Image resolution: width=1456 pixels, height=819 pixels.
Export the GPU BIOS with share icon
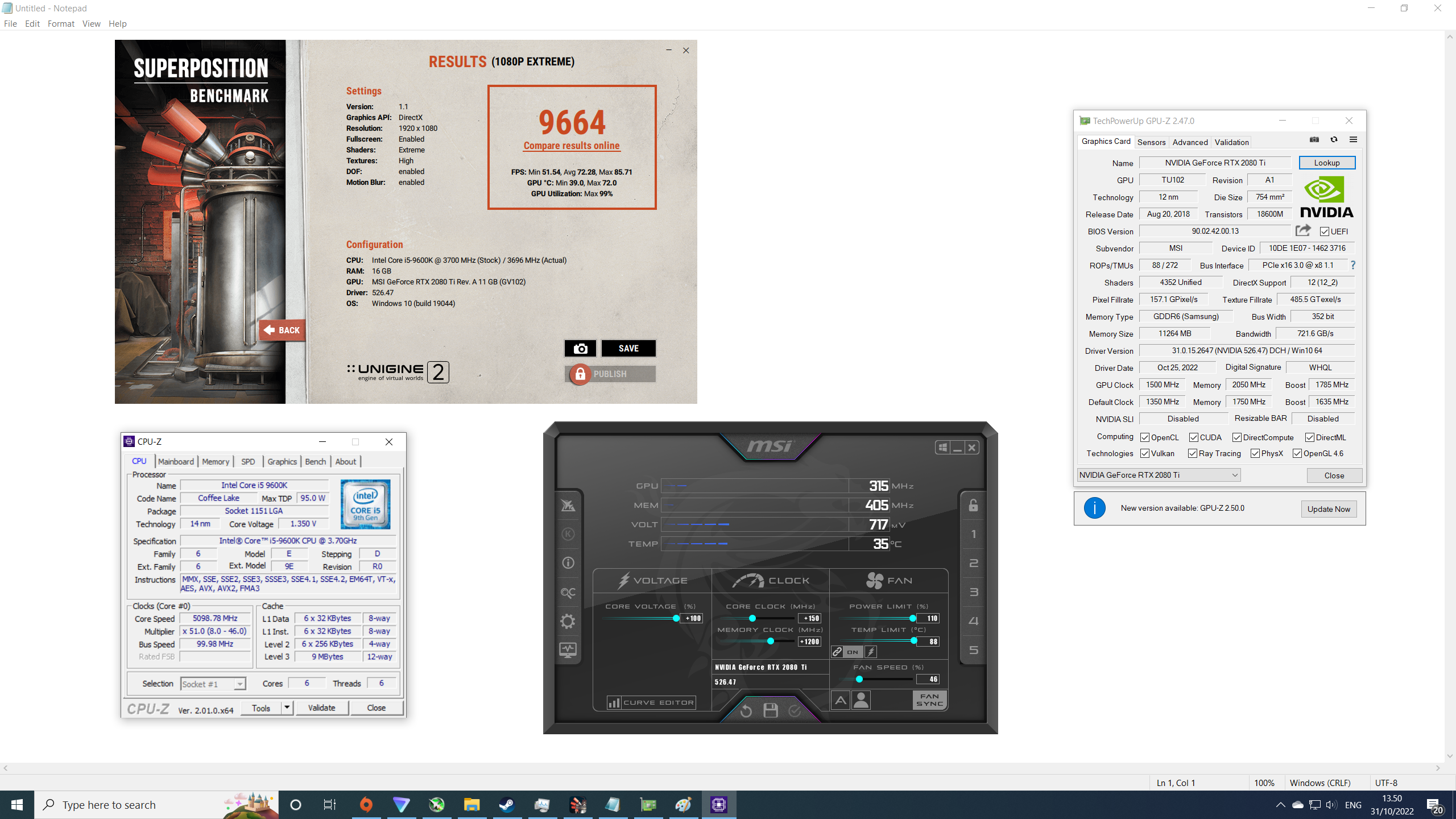(x=1303, y=230)
